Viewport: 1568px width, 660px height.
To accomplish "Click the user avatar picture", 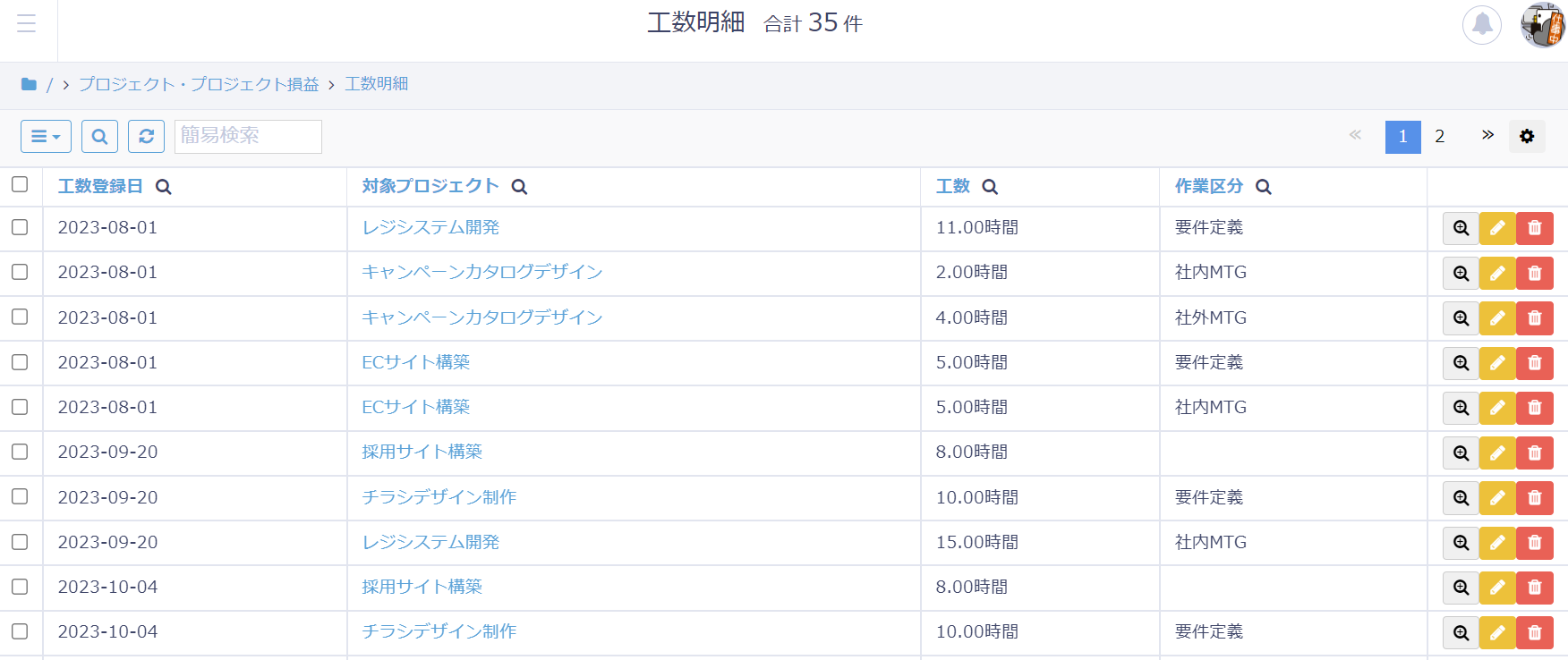I will [x=1542, y=24].
